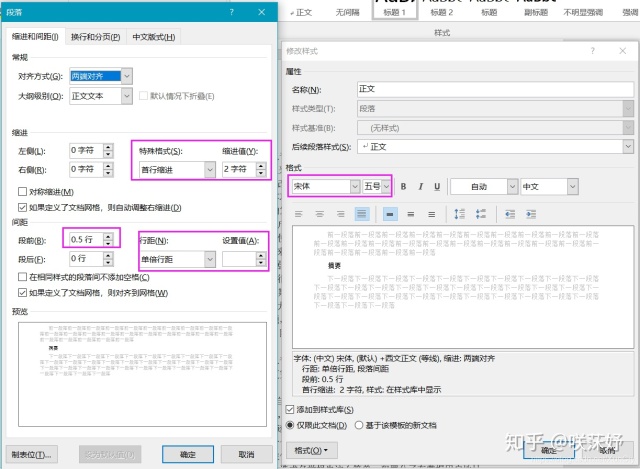Click the decrease paragraph spacing icon

tap(481, 214)
